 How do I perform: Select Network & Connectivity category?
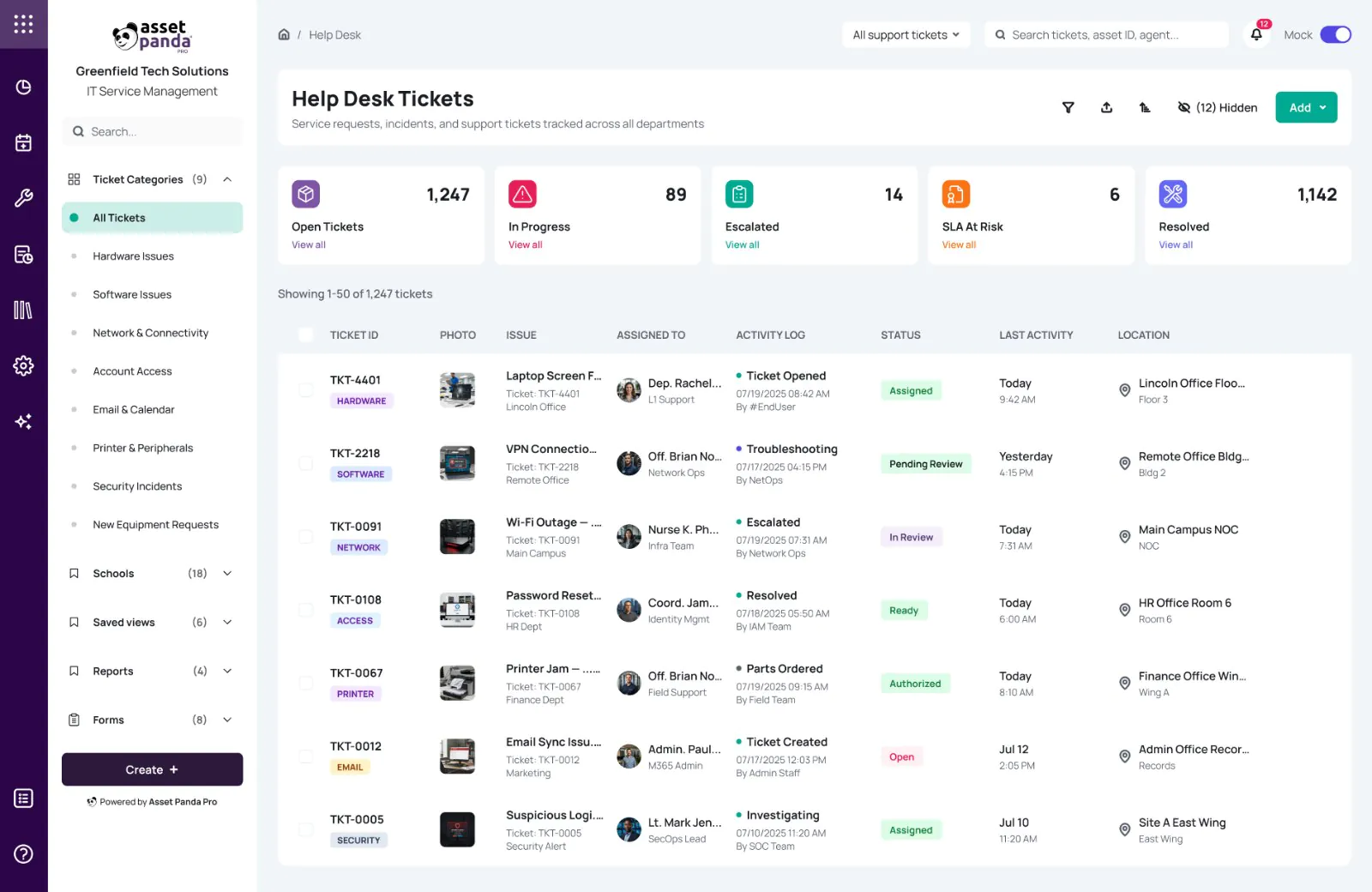tap(152, 333)
